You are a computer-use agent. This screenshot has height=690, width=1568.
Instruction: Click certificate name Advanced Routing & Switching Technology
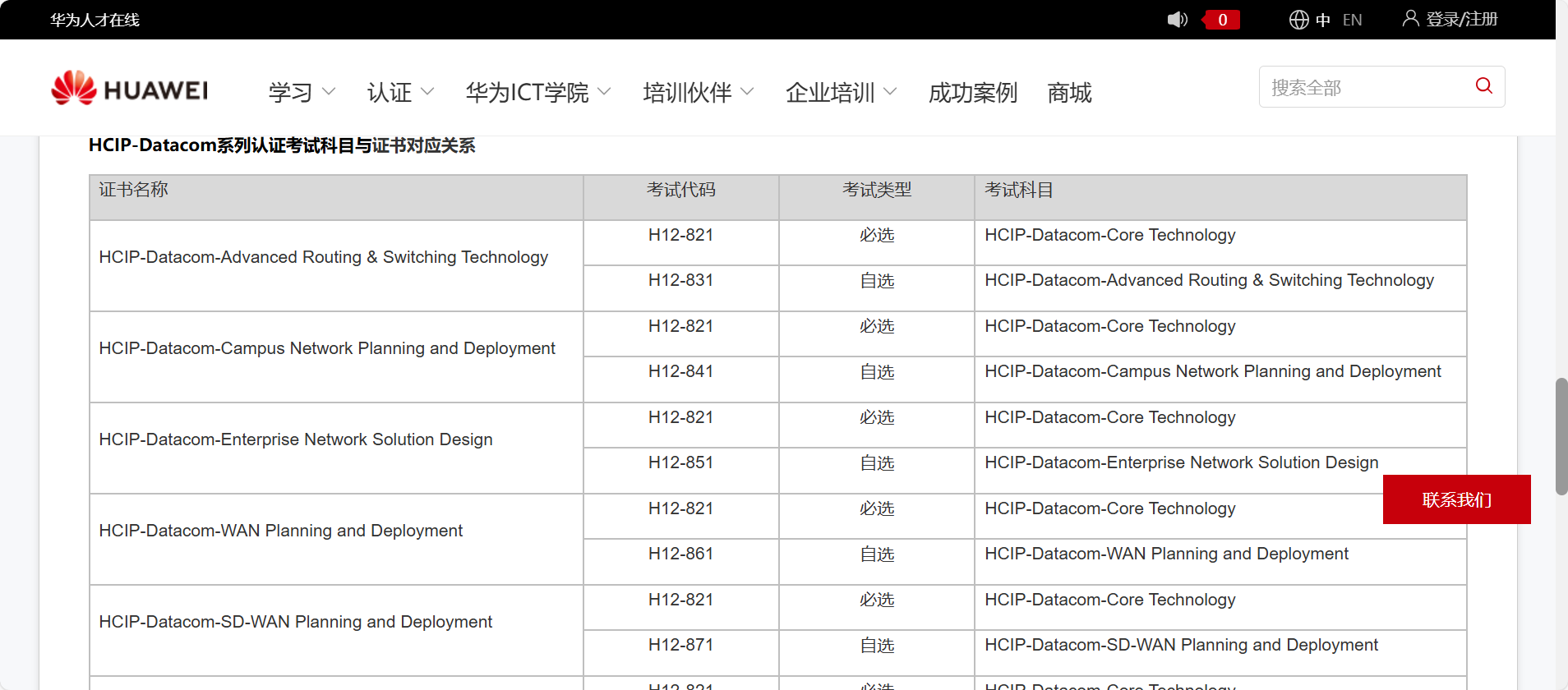(x=324, y=257)
